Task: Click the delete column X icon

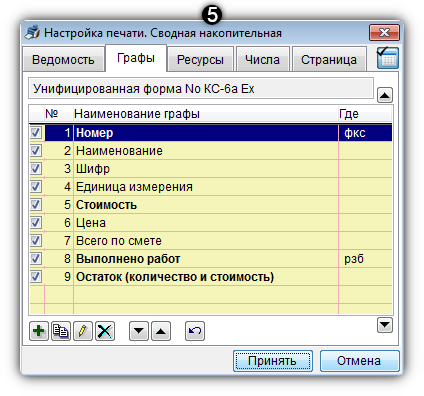Action: pyautogui.click(x=105, y=331)
